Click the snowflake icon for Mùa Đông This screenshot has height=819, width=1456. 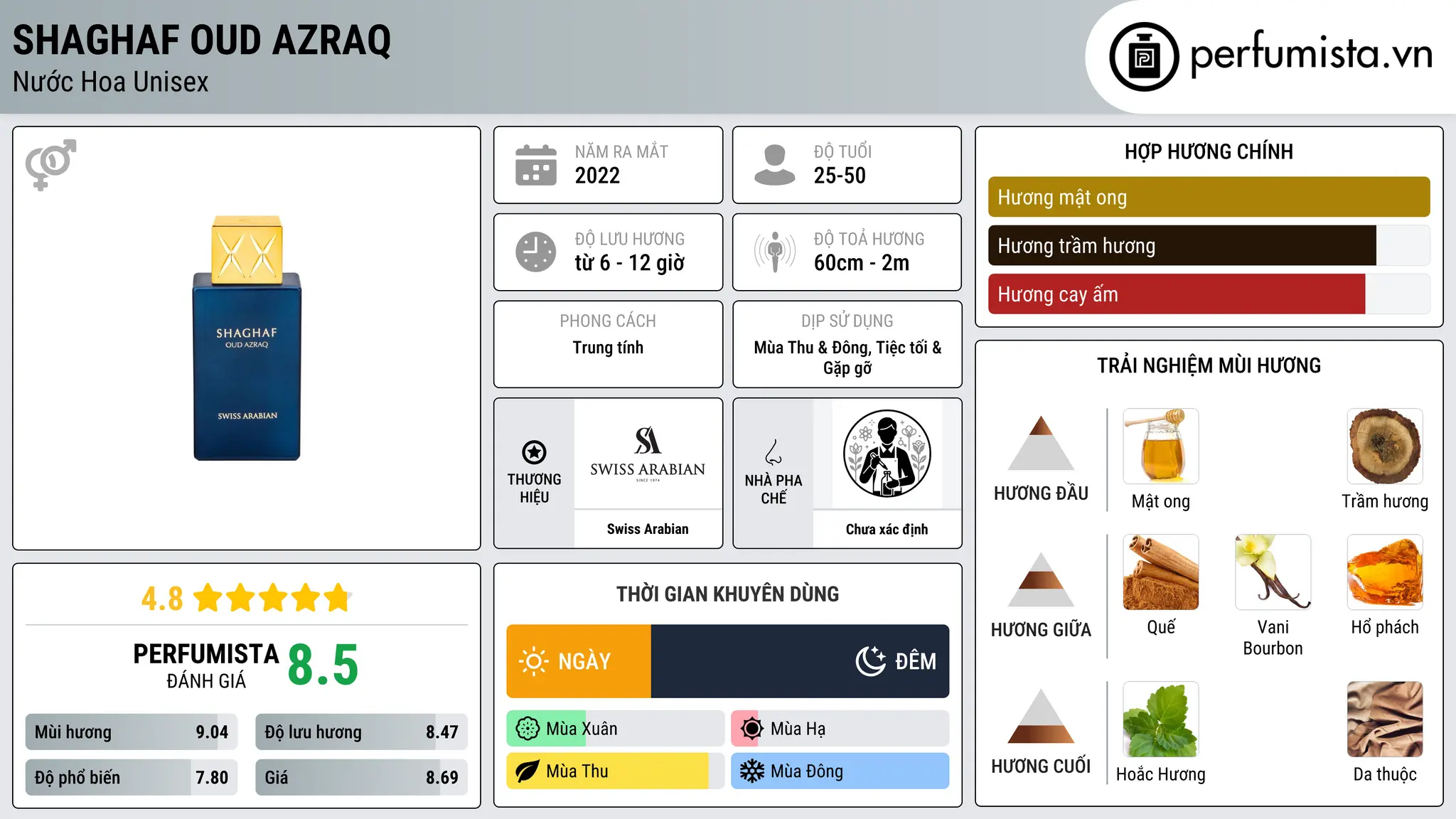point(752,771)
